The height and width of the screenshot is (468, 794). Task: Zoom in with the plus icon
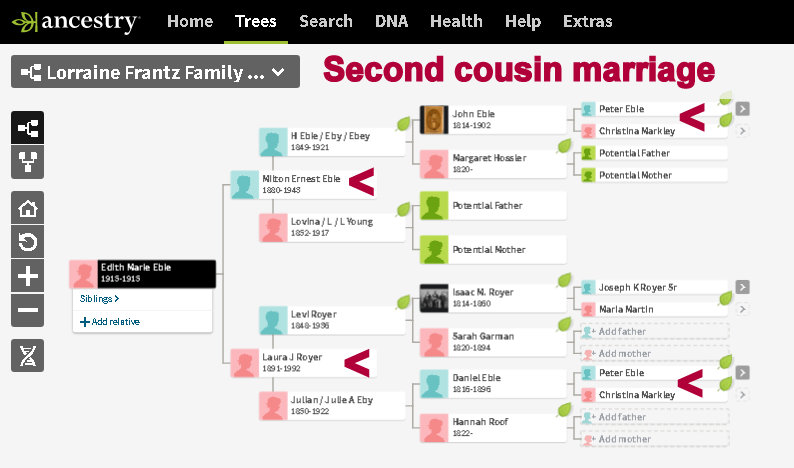click(x=28, y=276)
